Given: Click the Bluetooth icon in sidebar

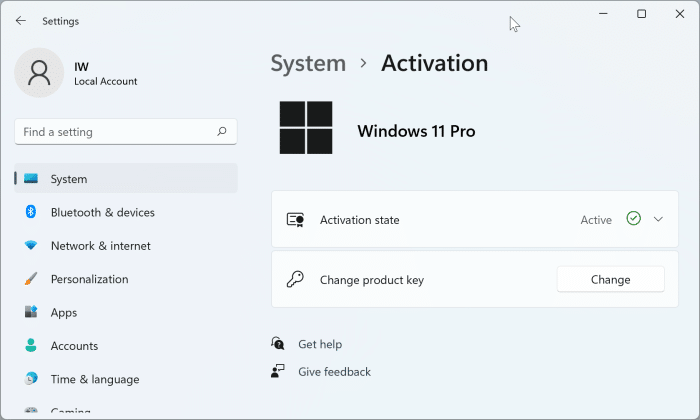Looking at the screenshot, I should 31,212.
